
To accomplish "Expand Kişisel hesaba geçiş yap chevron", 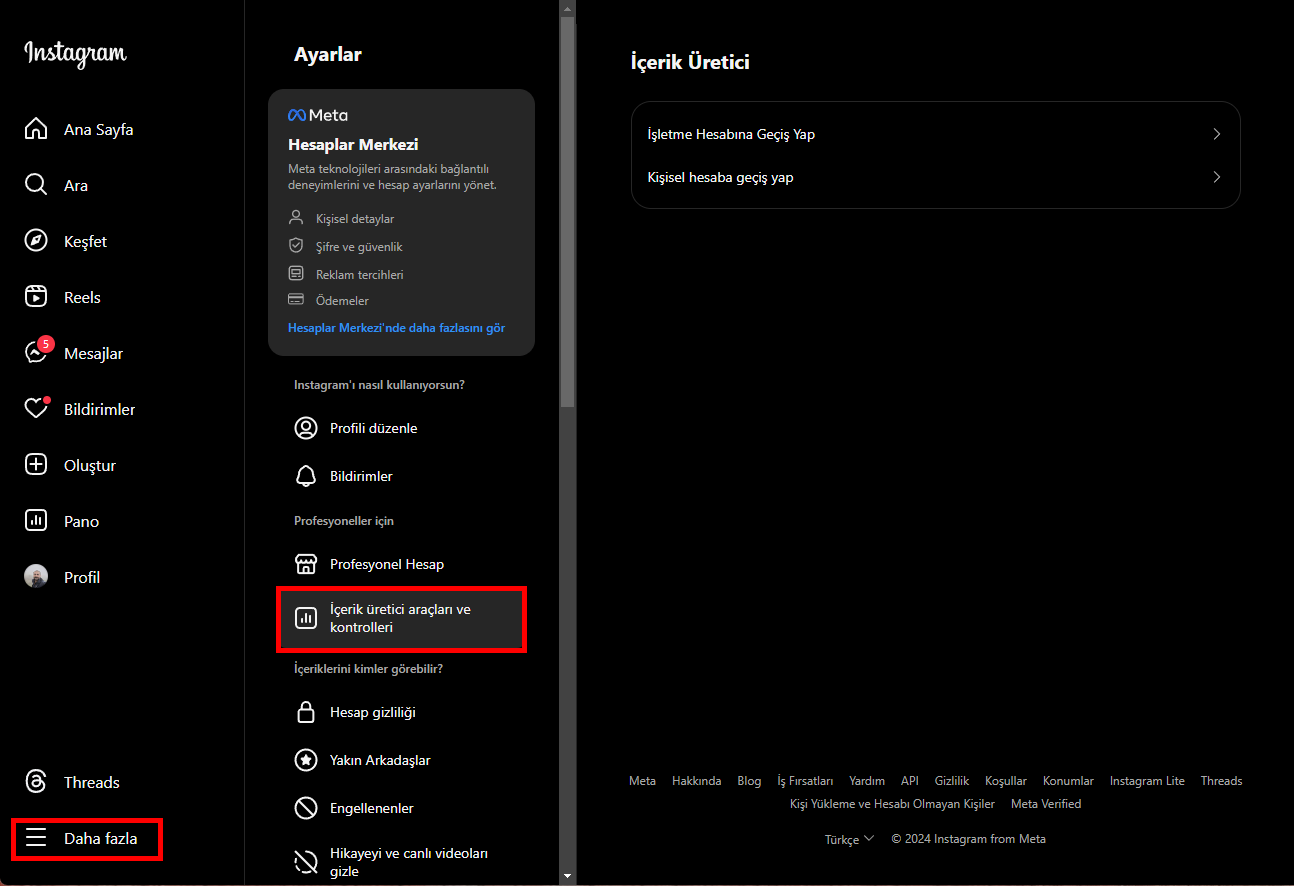I will coord(1216,177).
